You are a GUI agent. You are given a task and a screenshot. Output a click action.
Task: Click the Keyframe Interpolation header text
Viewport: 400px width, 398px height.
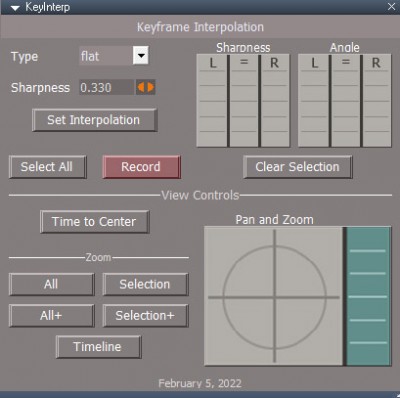click(x=200, y=27)
